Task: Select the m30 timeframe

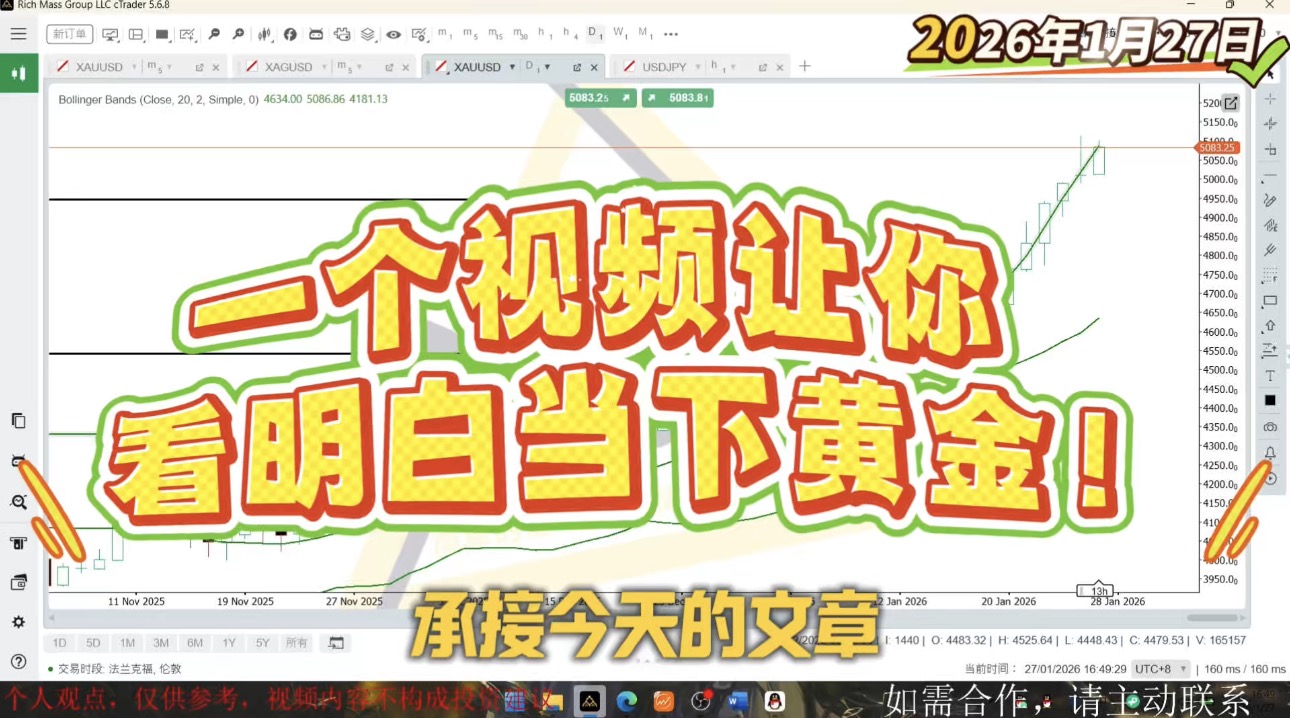Action: pyautogui.click(x=520, y=34)
